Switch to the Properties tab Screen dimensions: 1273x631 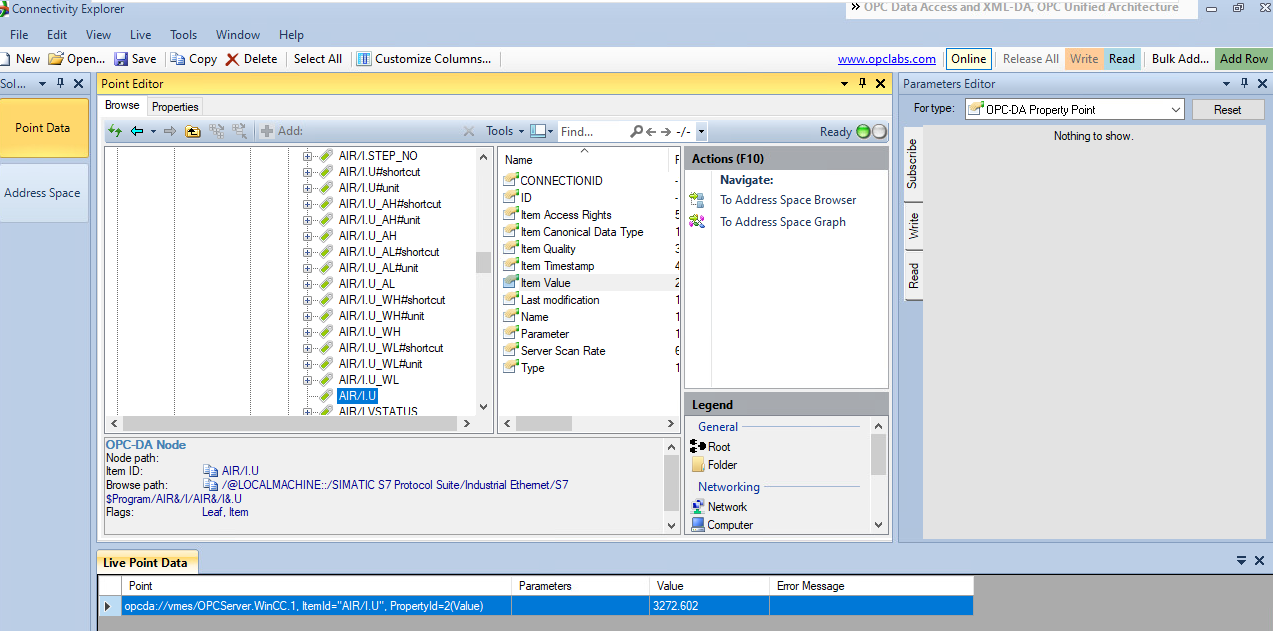[175, 106]
